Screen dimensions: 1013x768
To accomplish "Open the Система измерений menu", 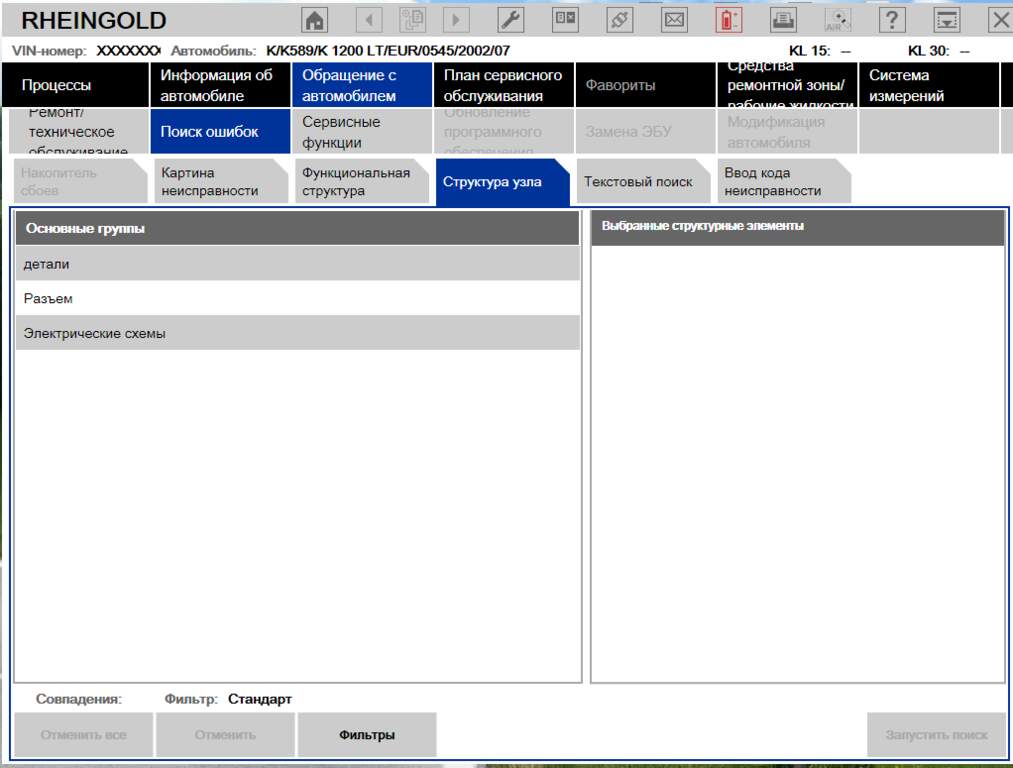I will [928, 86].
